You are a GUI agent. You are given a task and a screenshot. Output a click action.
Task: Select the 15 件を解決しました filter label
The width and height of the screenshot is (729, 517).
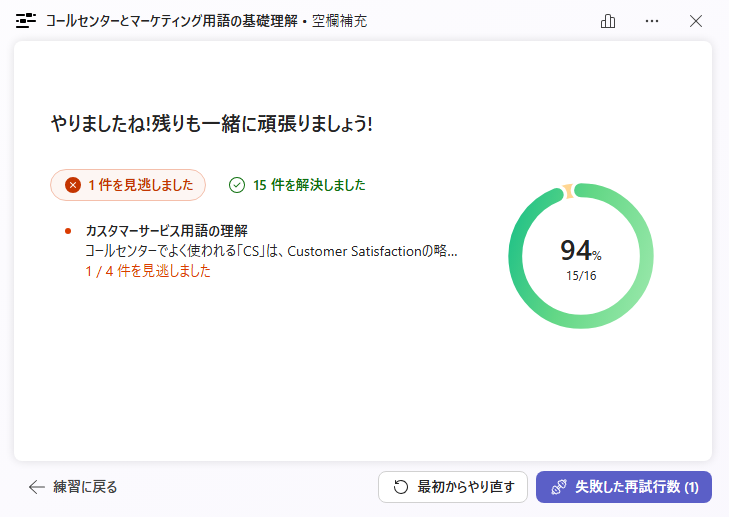(308, 185)
